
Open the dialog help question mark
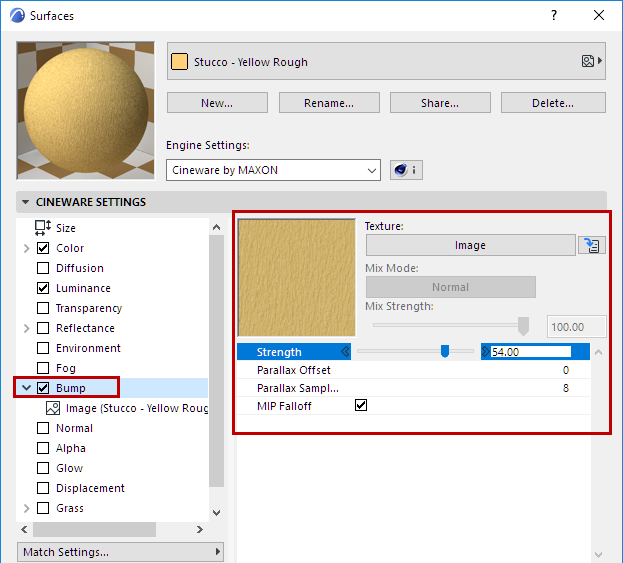tap(554, 15)
